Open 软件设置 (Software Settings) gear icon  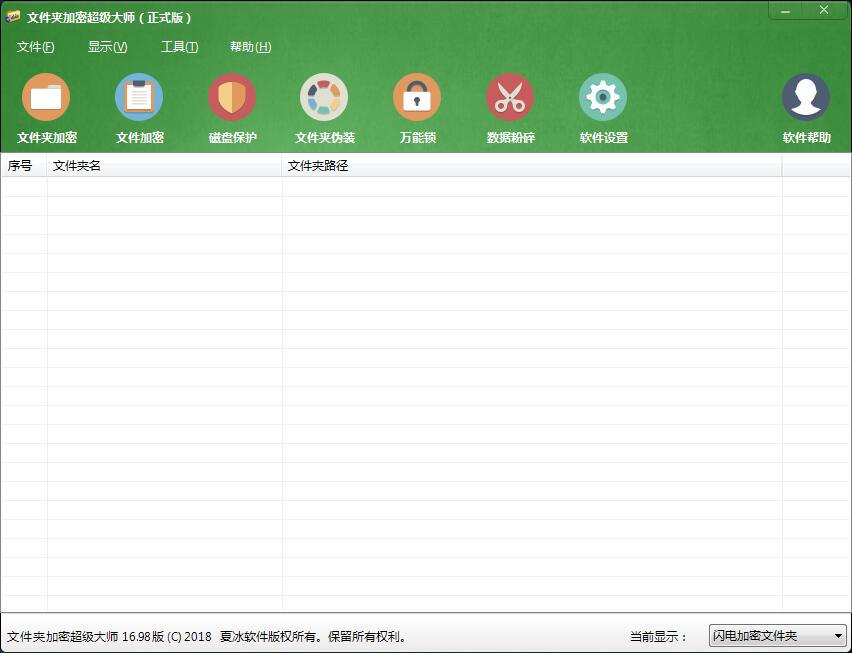(602, 105)
